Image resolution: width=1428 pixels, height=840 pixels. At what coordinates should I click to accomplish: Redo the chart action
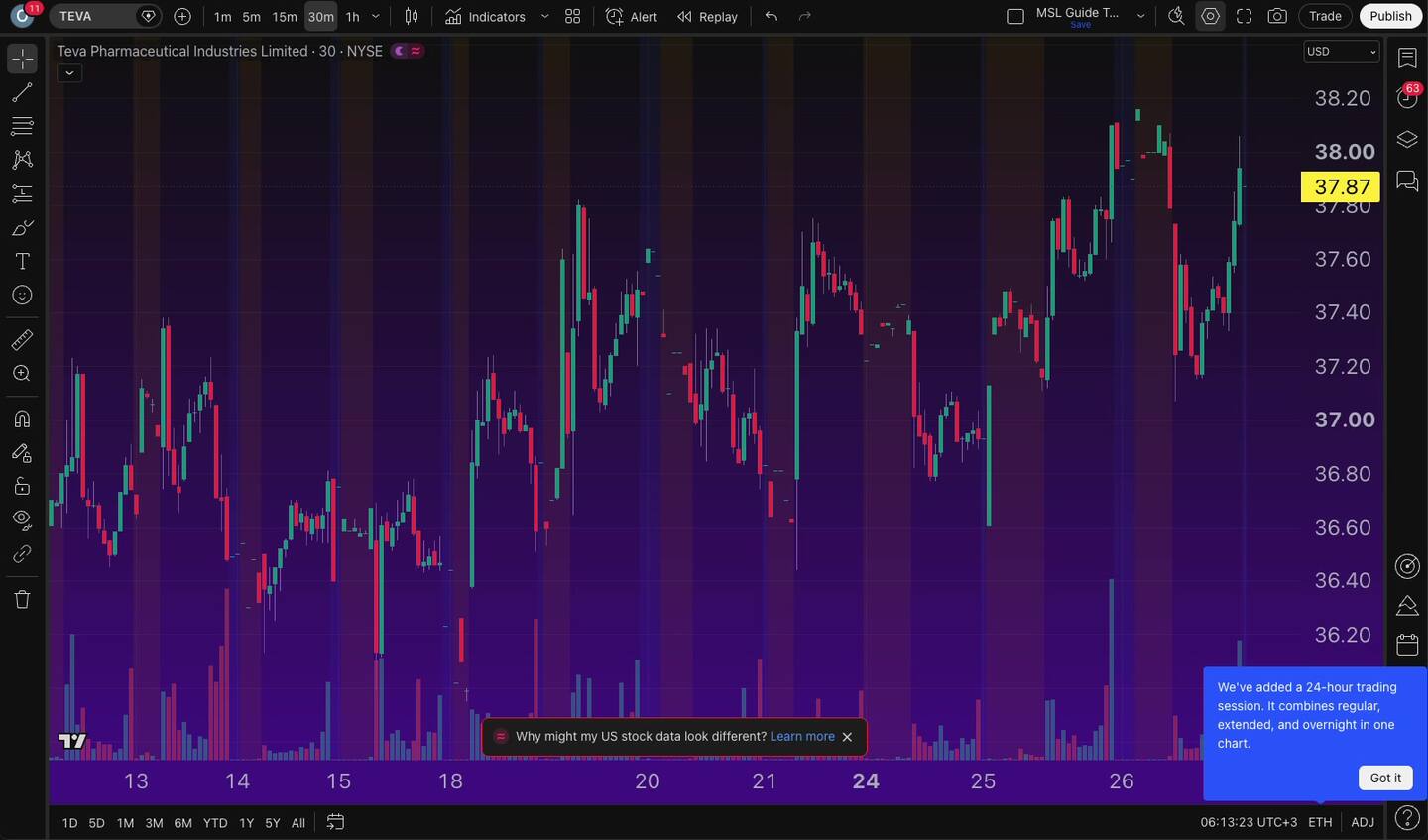[805, 16]
